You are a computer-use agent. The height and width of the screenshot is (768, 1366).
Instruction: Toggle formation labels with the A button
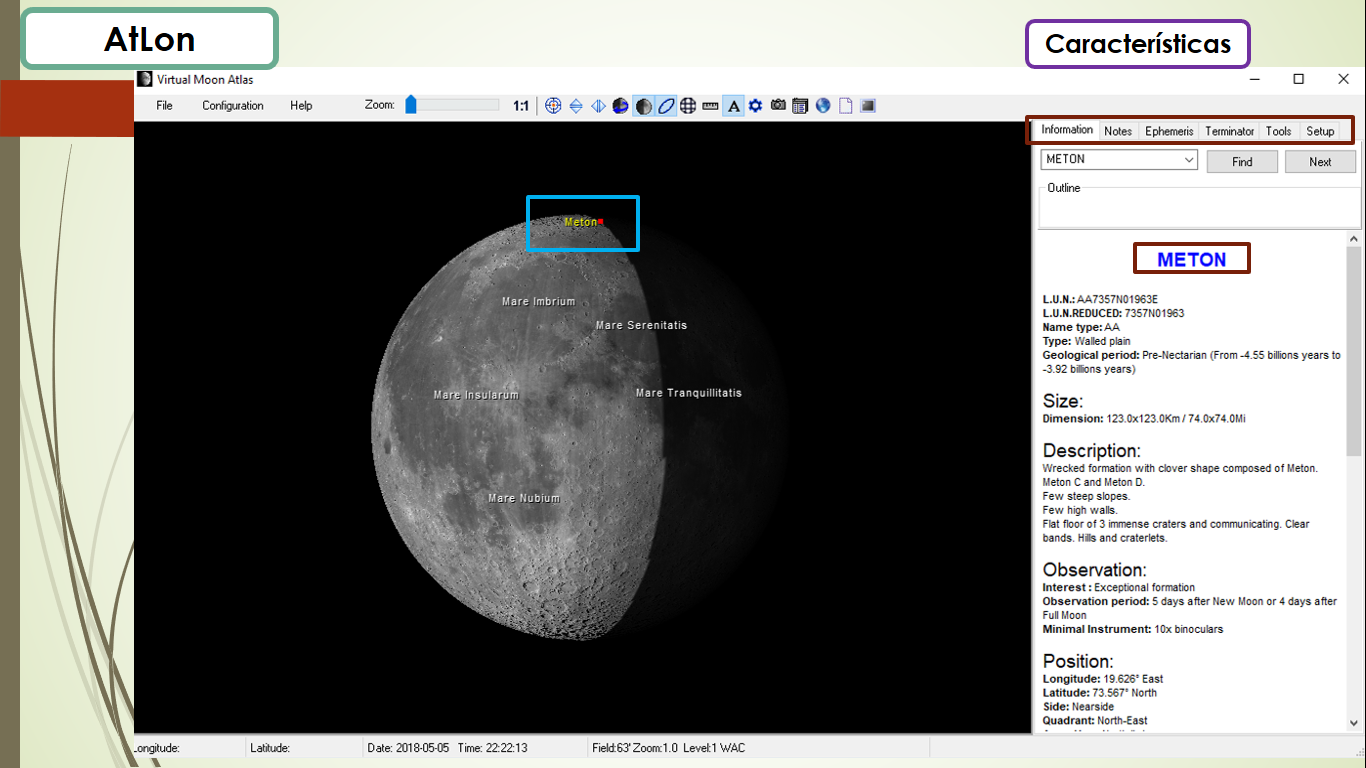click(x=733, y=106)
